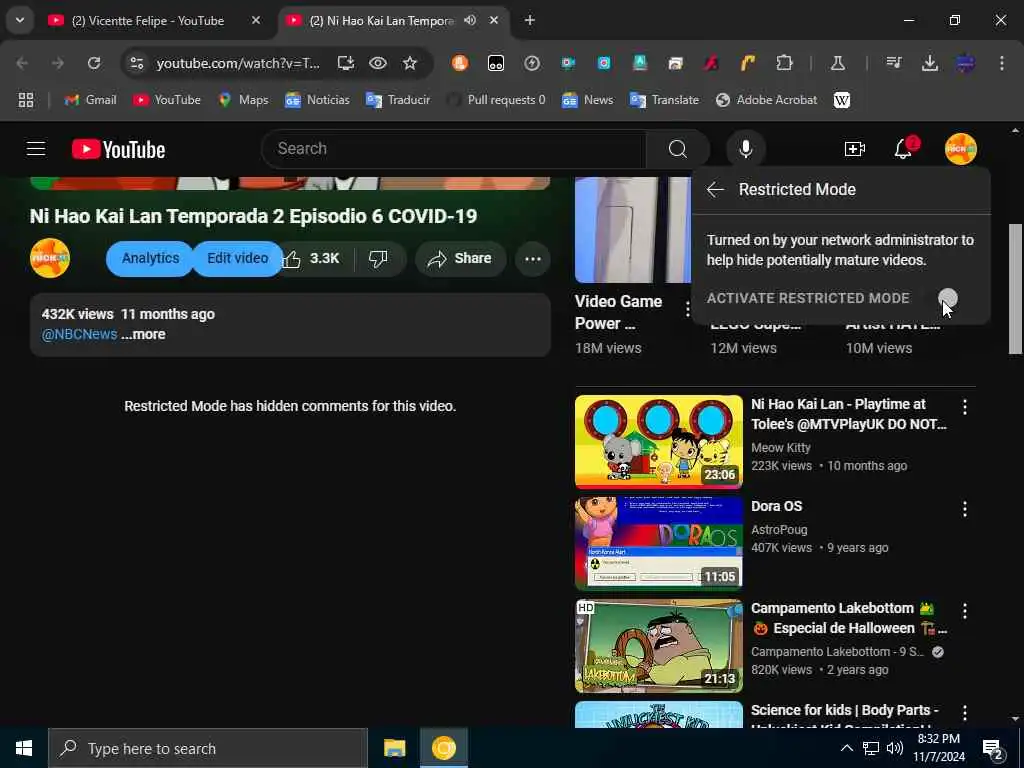
Task: Open channel avatar below video title
Action: [x=50, y=259]
